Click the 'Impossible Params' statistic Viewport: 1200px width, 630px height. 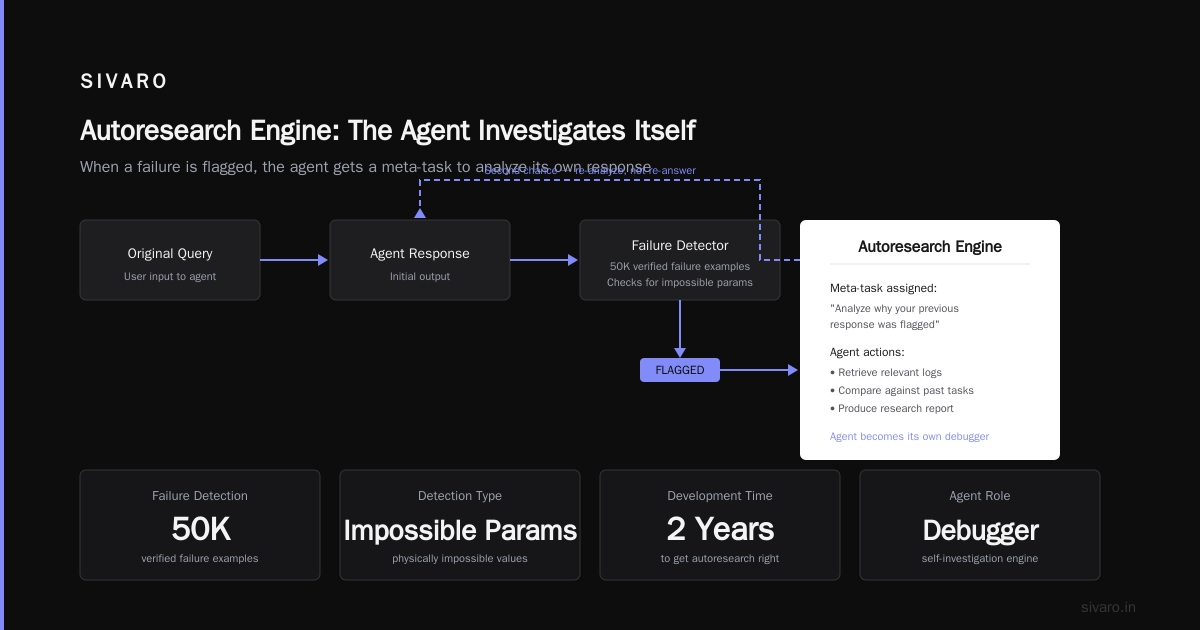click(460, 530)
